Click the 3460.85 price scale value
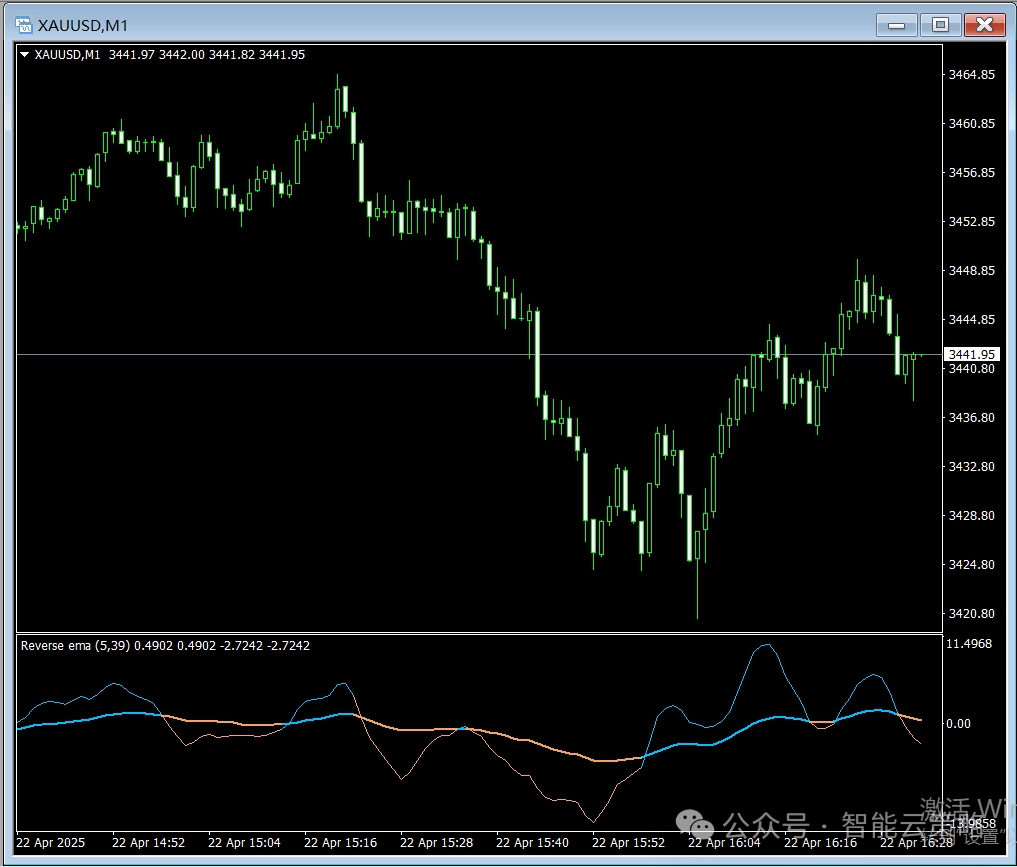Image resolution: width=1017 pixels, height=867 pixels. pyautogui.click(x=971, y=123)
